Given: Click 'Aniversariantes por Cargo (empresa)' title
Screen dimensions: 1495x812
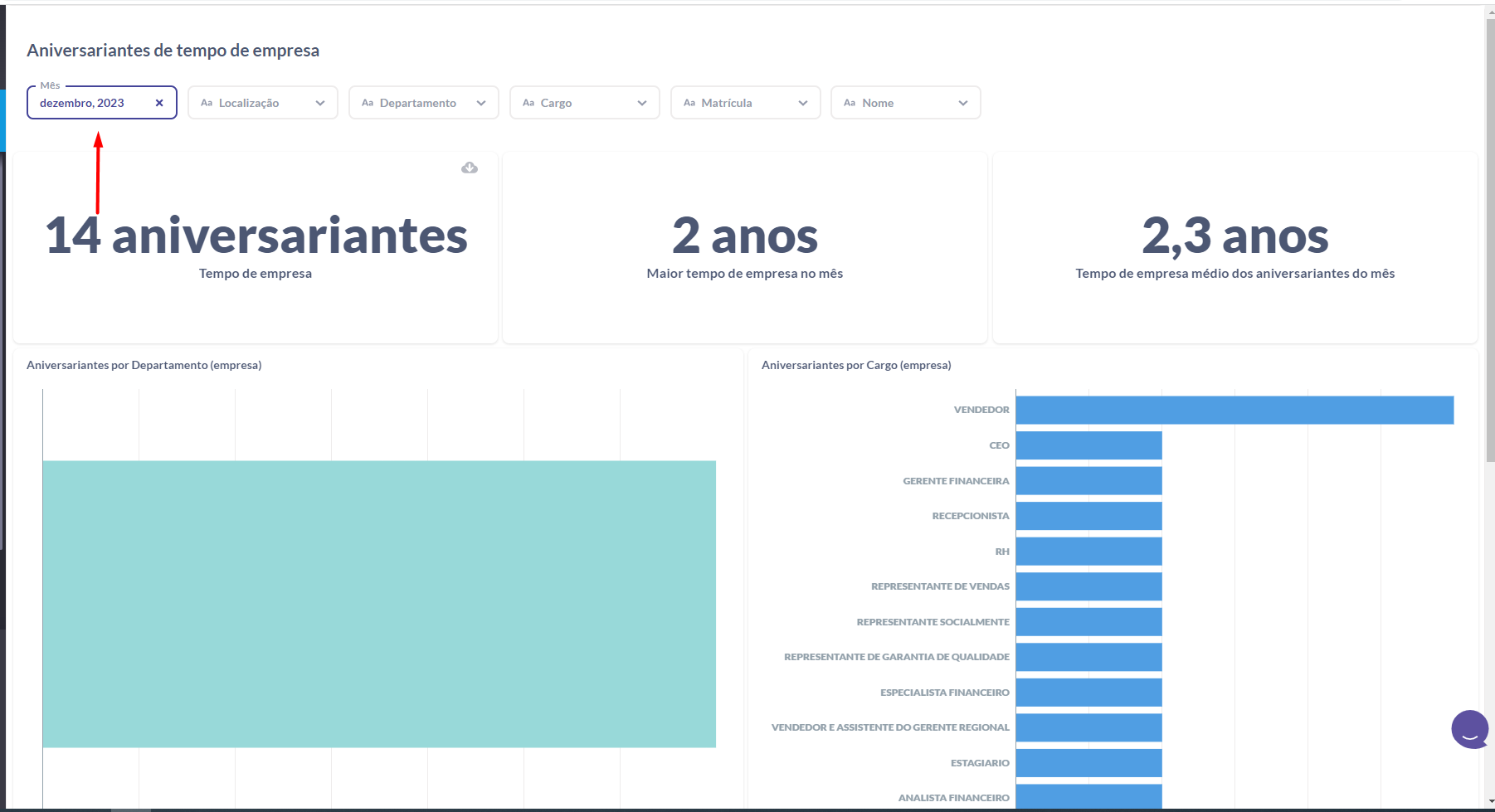Looking at the screenshot, I should click(x=856, y=365).
